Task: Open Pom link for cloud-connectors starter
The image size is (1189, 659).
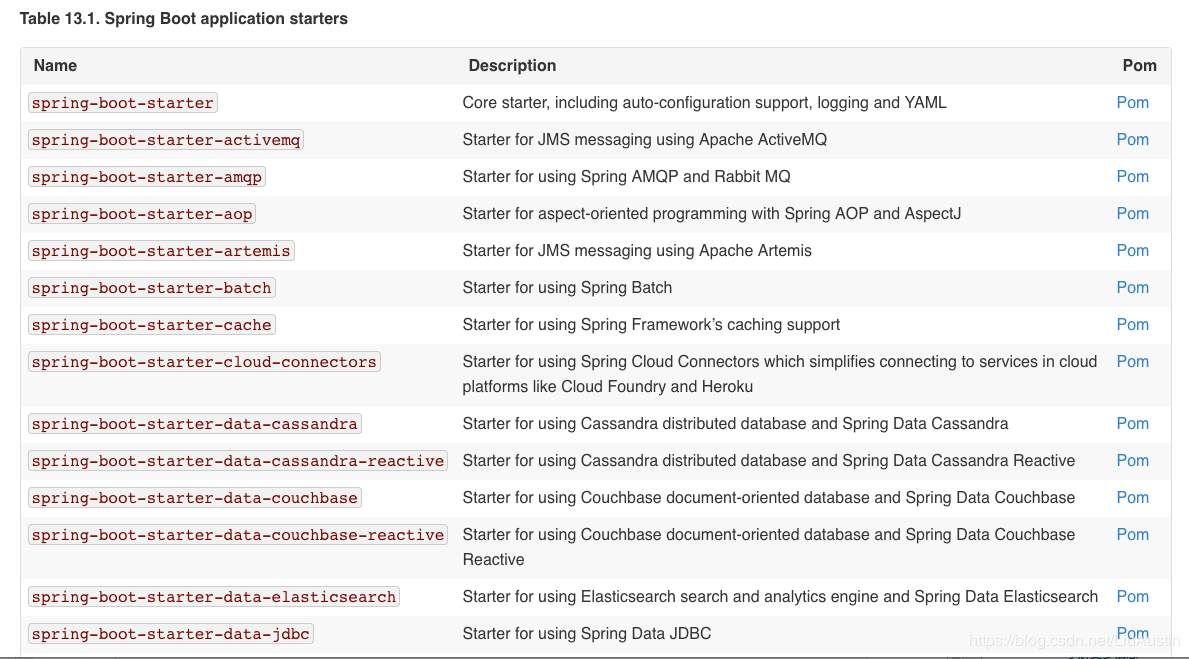Action: coord(1132,362)
